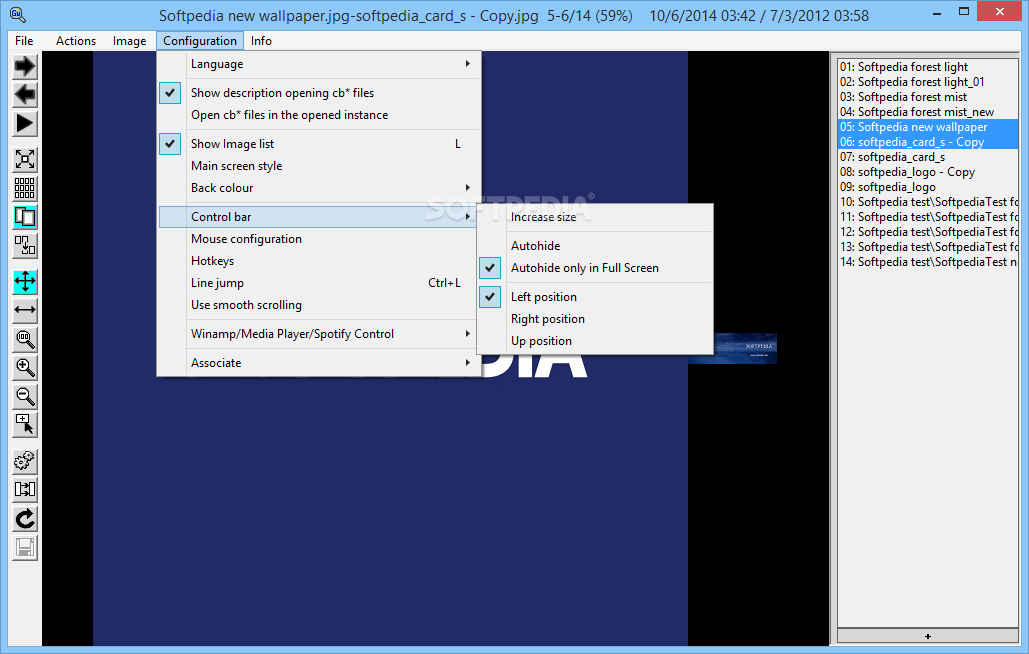Toggle Autohide only in Full Screen

point(595,268)
